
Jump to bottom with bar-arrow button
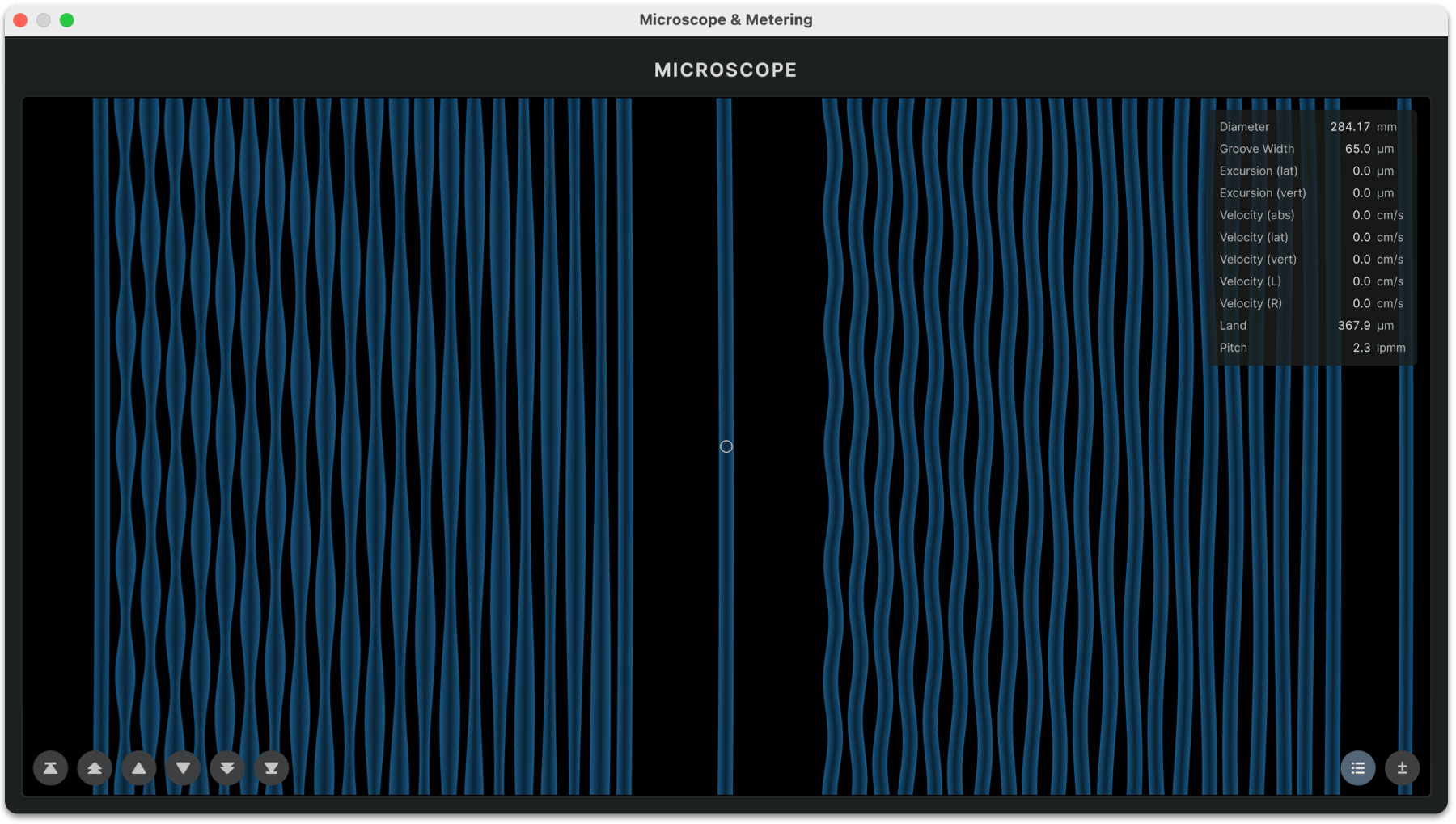click(x=272, y=768)
